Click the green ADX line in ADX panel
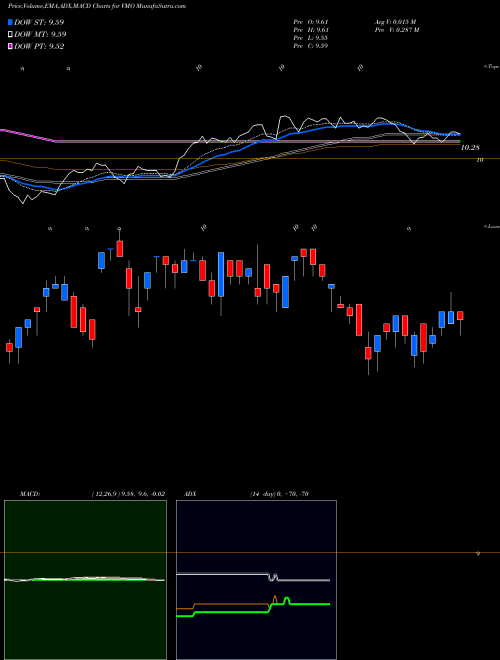Screen dimensions: 500x660 [253, 608]
